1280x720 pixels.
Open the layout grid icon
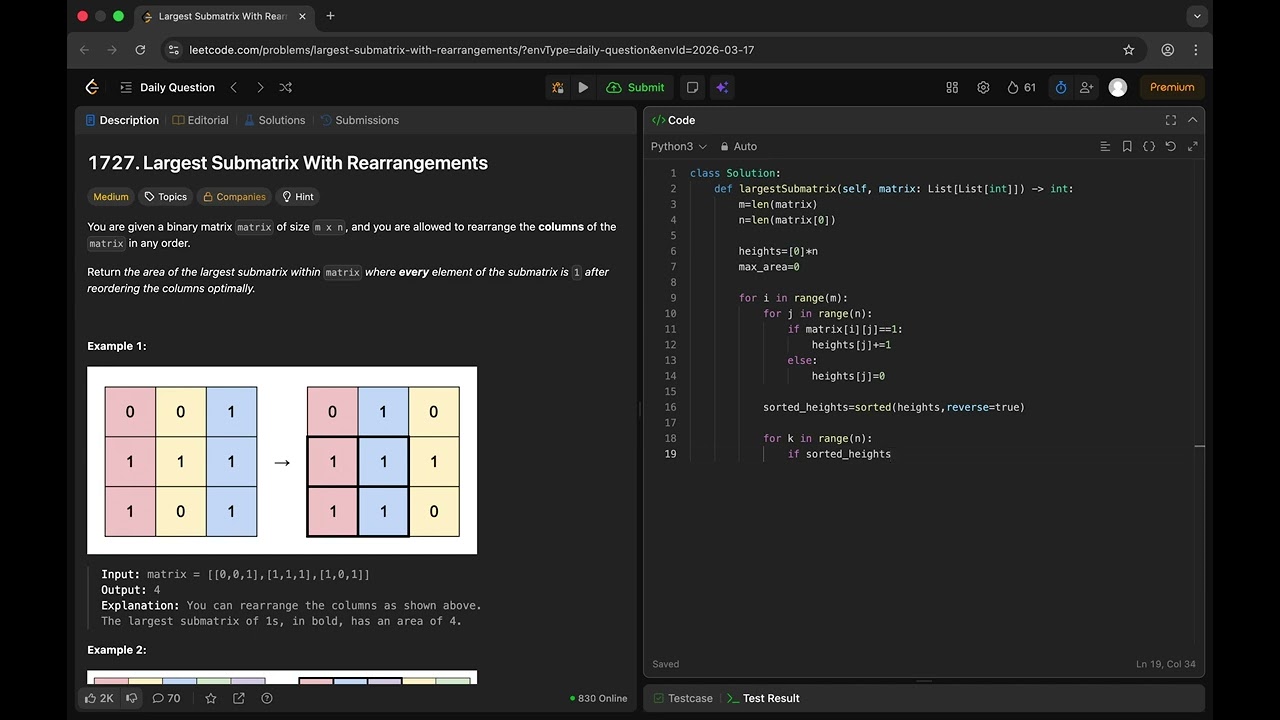(x=952, y=87)
